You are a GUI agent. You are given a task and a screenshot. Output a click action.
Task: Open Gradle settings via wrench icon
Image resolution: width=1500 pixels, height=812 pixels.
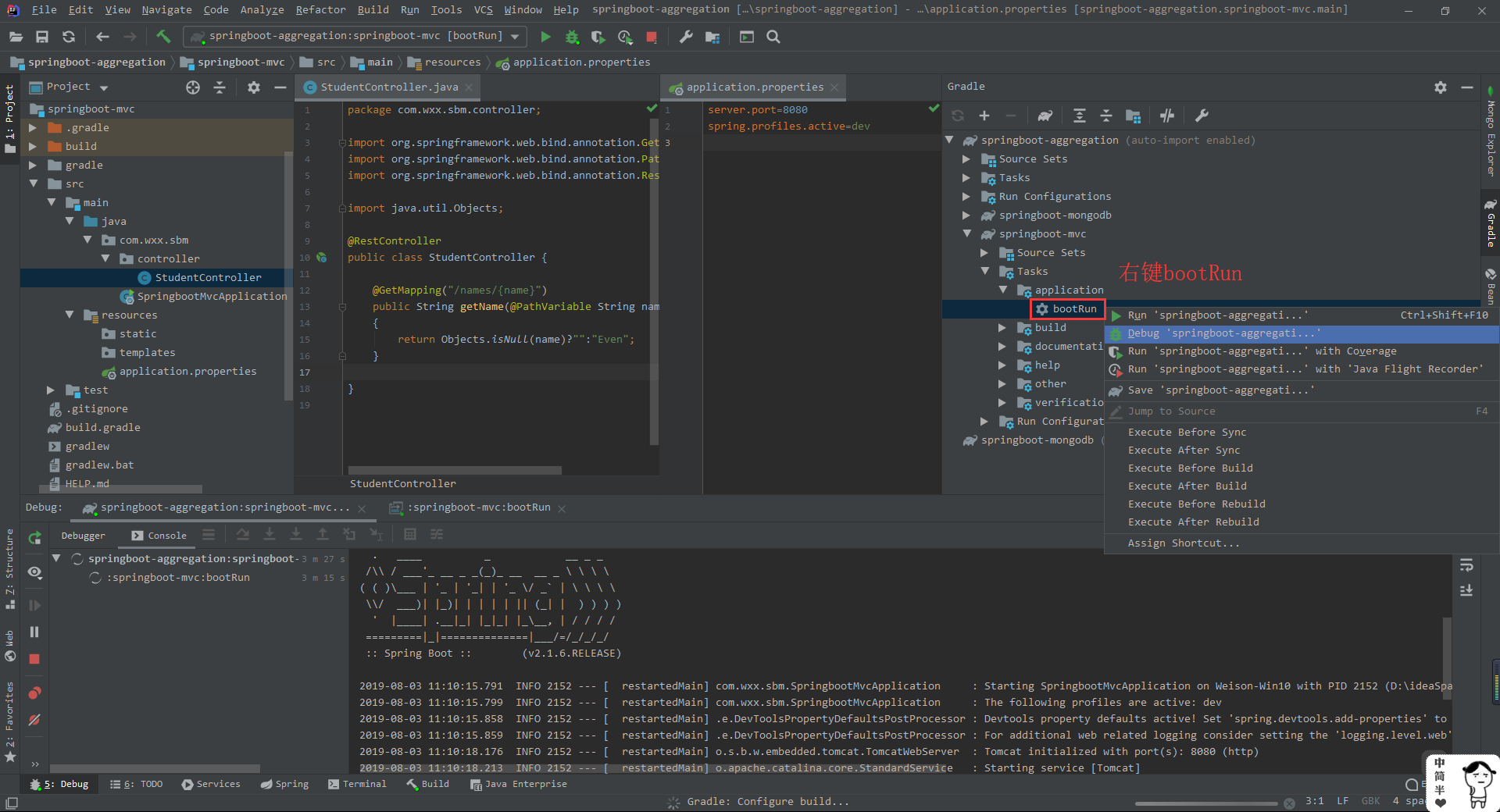click(1202, 116)
